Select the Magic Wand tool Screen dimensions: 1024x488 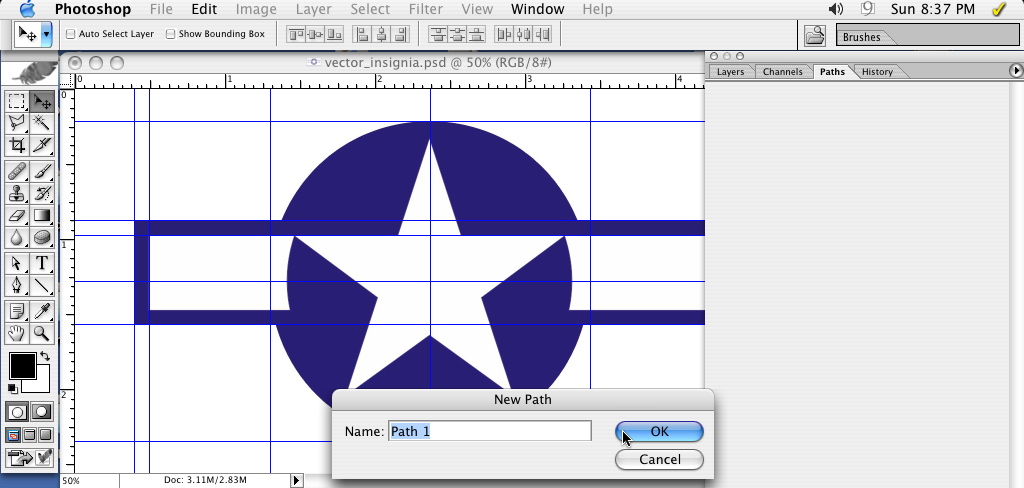(42, 123)
